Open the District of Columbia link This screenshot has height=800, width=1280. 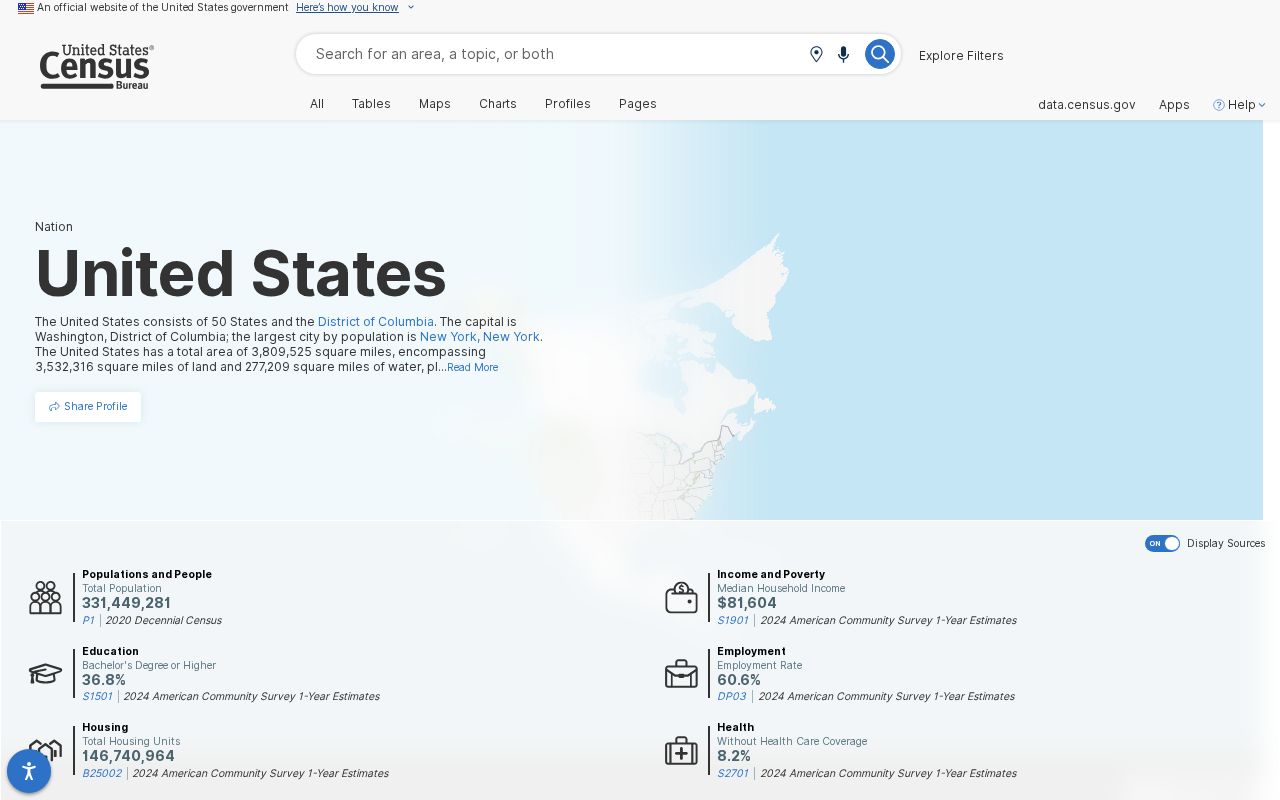point(376,322)
